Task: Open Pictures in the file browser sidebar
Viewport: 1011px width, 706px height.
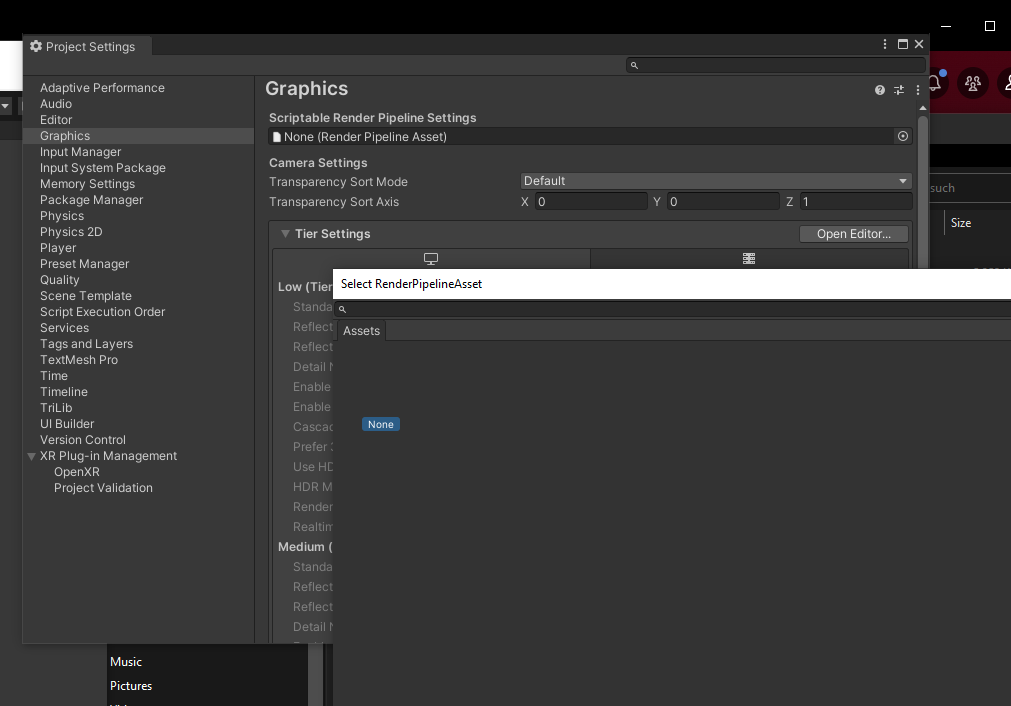Action: 131,685
